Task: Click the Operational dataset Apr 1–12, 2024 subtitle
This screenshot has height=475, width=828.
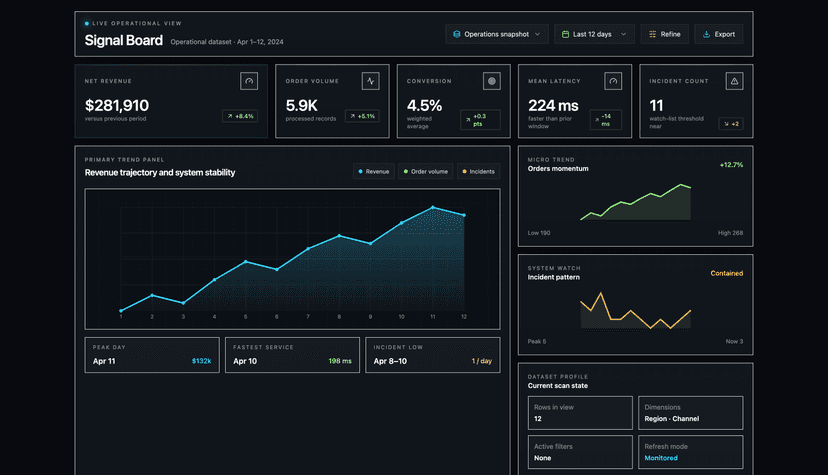Action: [x=227, y=42]
